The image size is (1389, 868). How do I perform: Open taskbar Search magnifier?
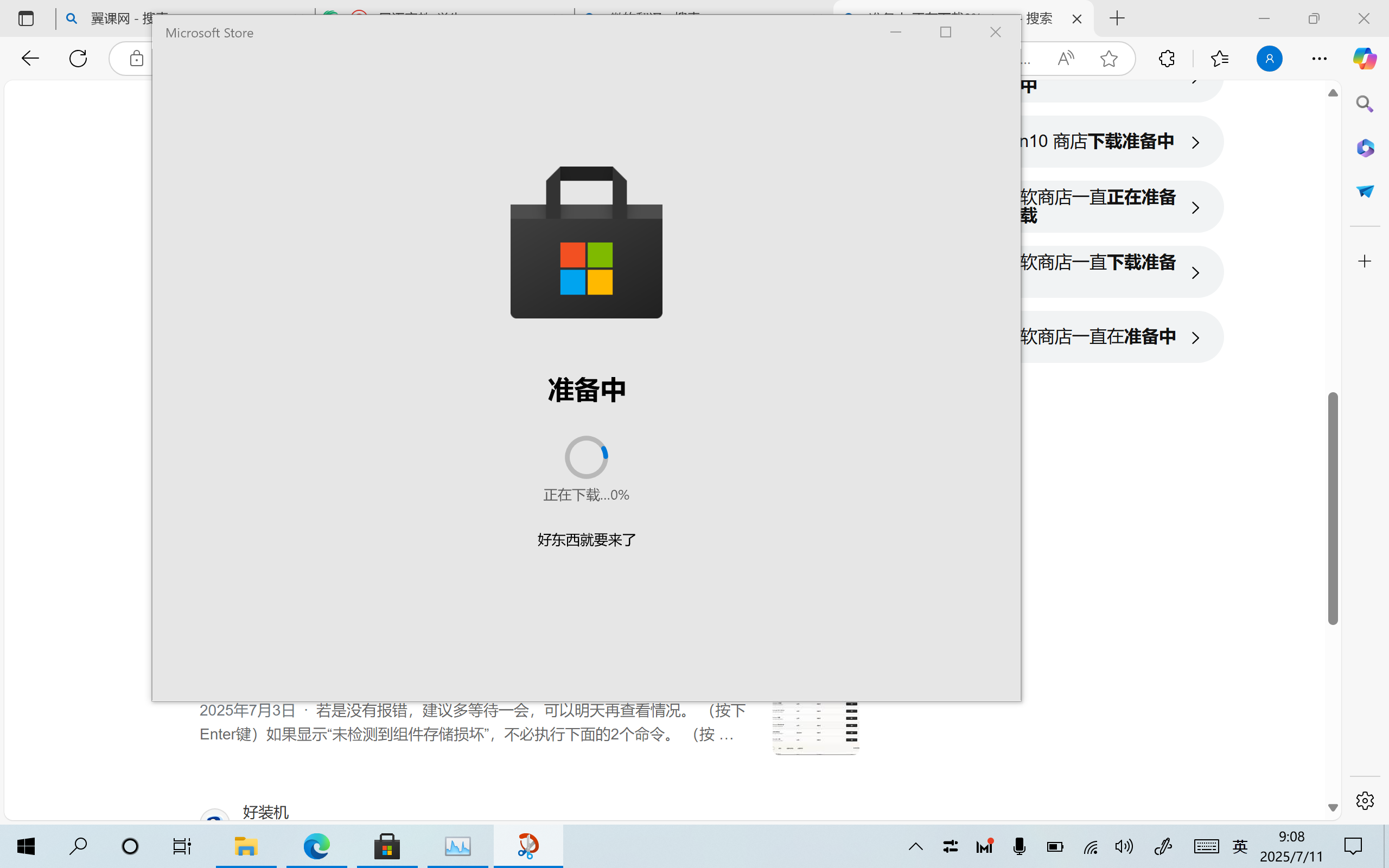pos(78,846)
